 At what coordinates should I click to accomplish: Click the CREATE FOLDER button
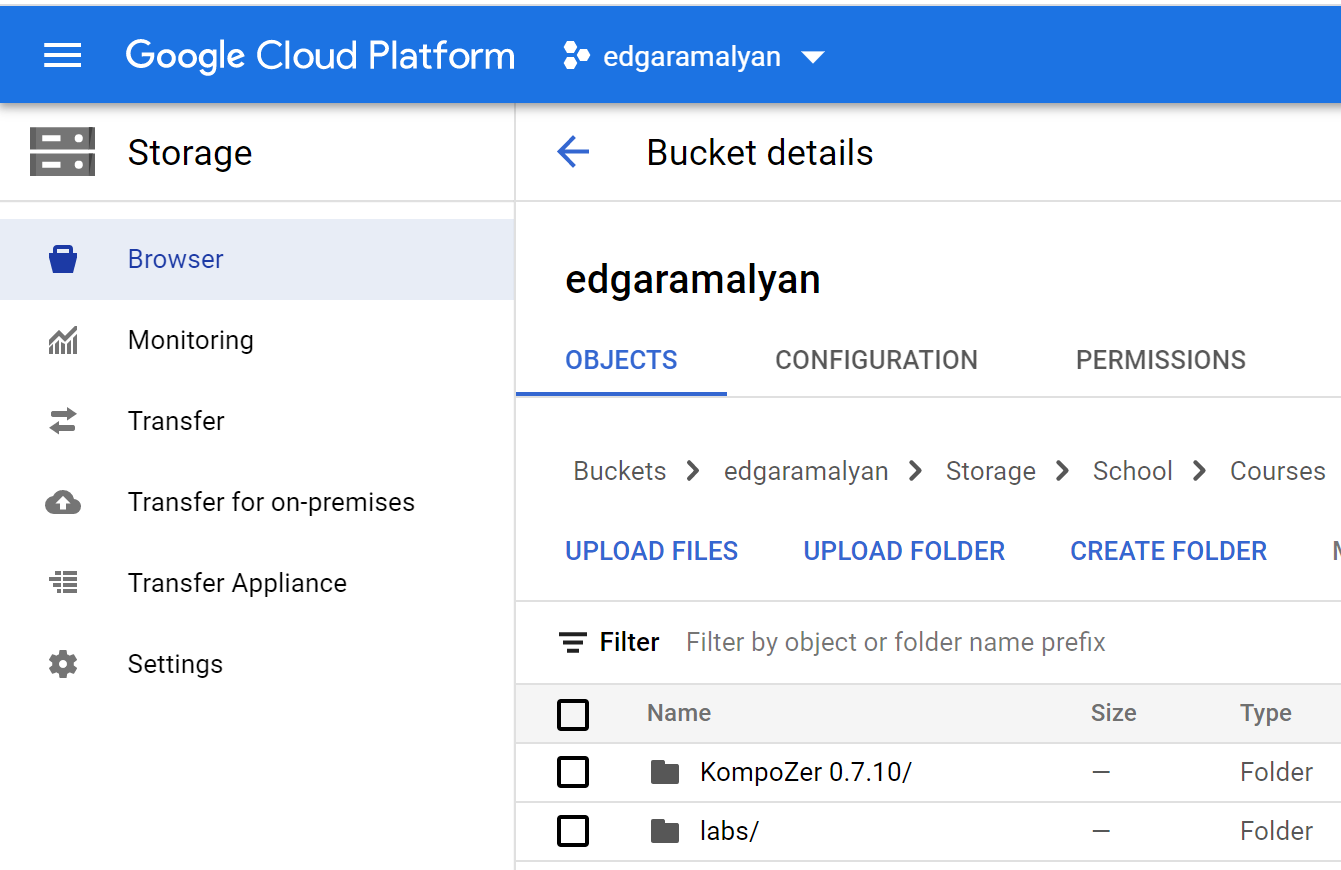click(x=1168, y=551)
